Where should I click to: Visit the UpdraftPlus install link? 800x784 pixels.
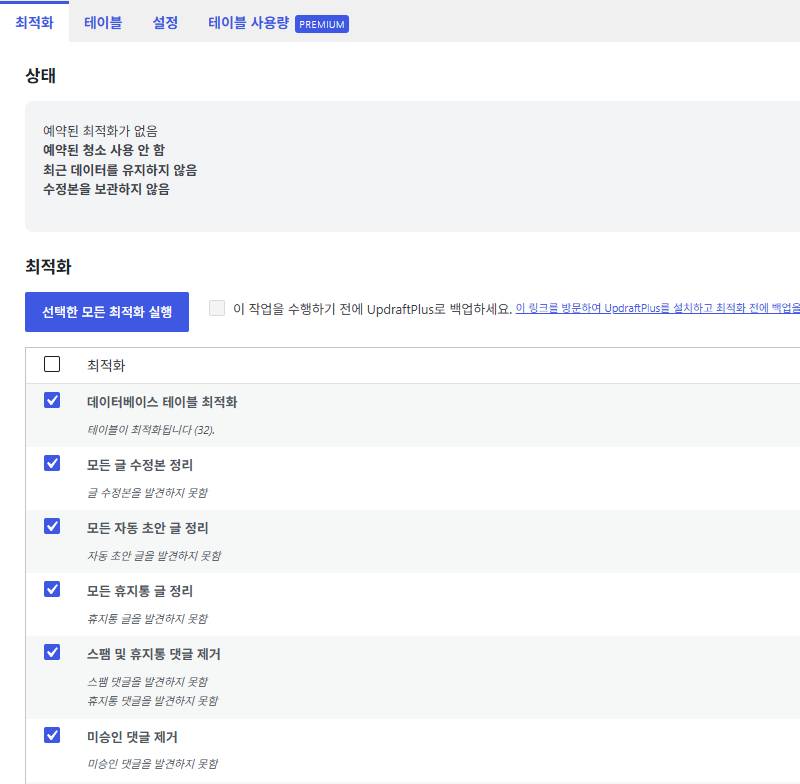point(658,308)
